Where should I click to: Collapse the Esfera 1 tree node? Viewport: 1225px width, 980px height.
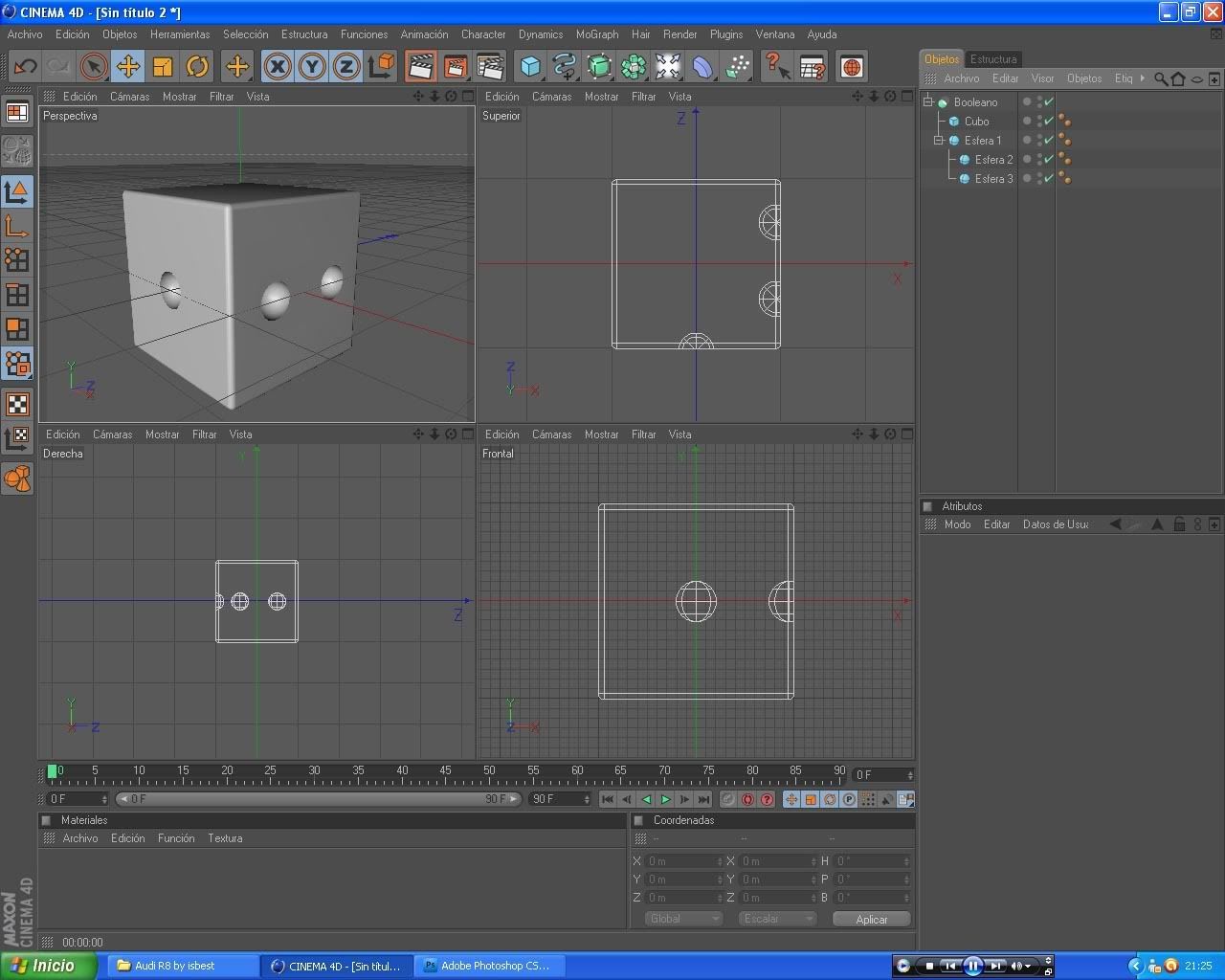[939, 140]
